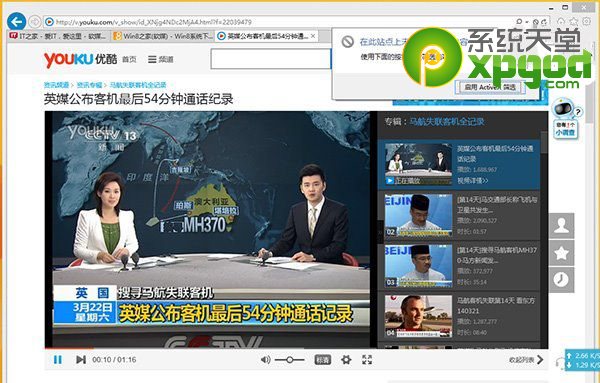Open second breadcrumb 资讯专辑

[89, 85]
